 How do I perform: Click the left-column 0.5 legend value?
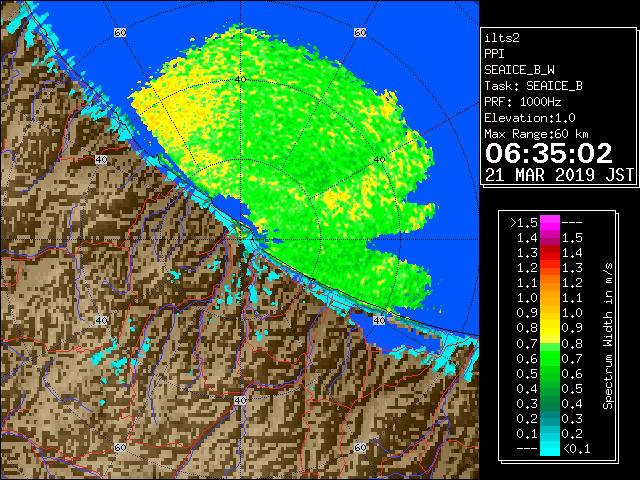pyautogui.click(x=527, y=373)
